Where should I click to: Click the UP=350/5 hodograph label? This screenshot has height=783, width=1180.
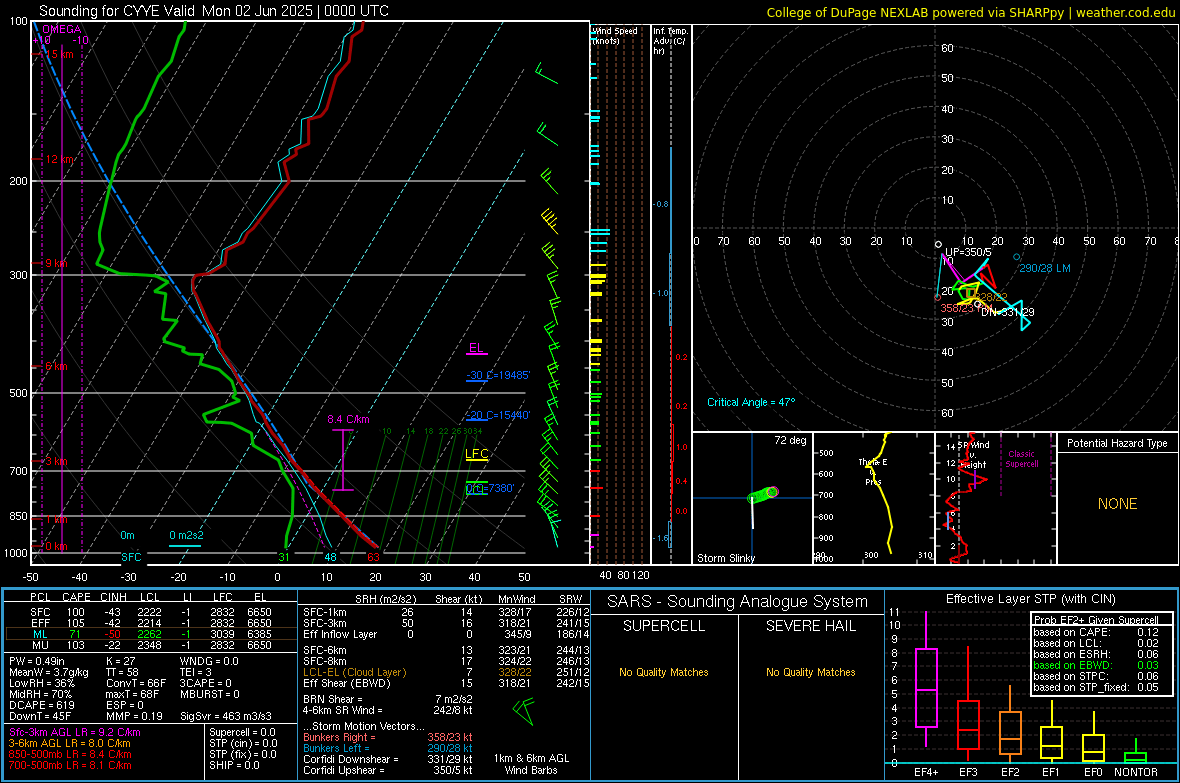pos(968,252)
